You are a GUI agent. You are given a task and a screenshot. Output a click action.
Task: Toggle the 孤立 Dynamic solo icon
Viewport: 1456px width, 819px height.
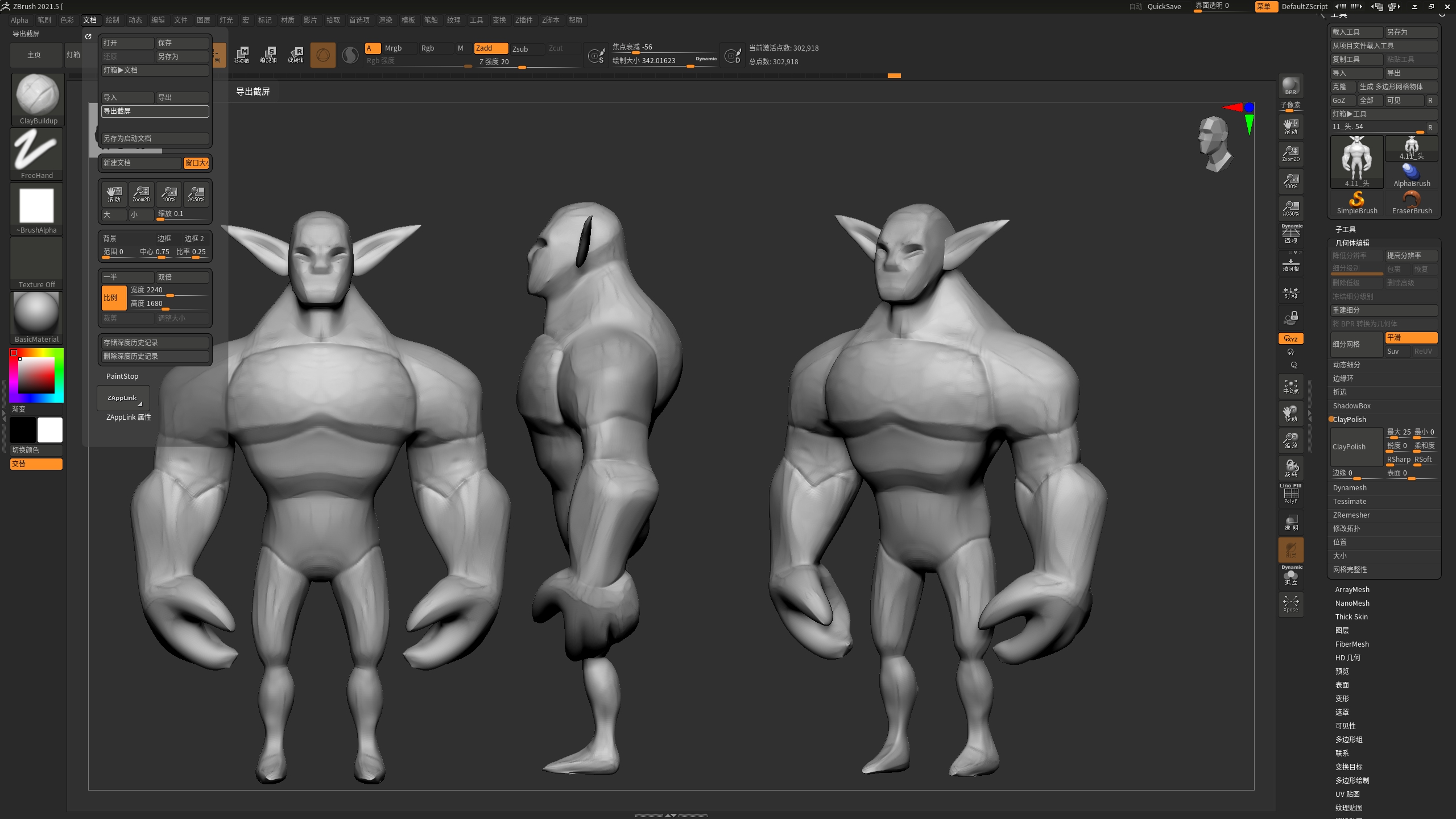click(1290, 576)
